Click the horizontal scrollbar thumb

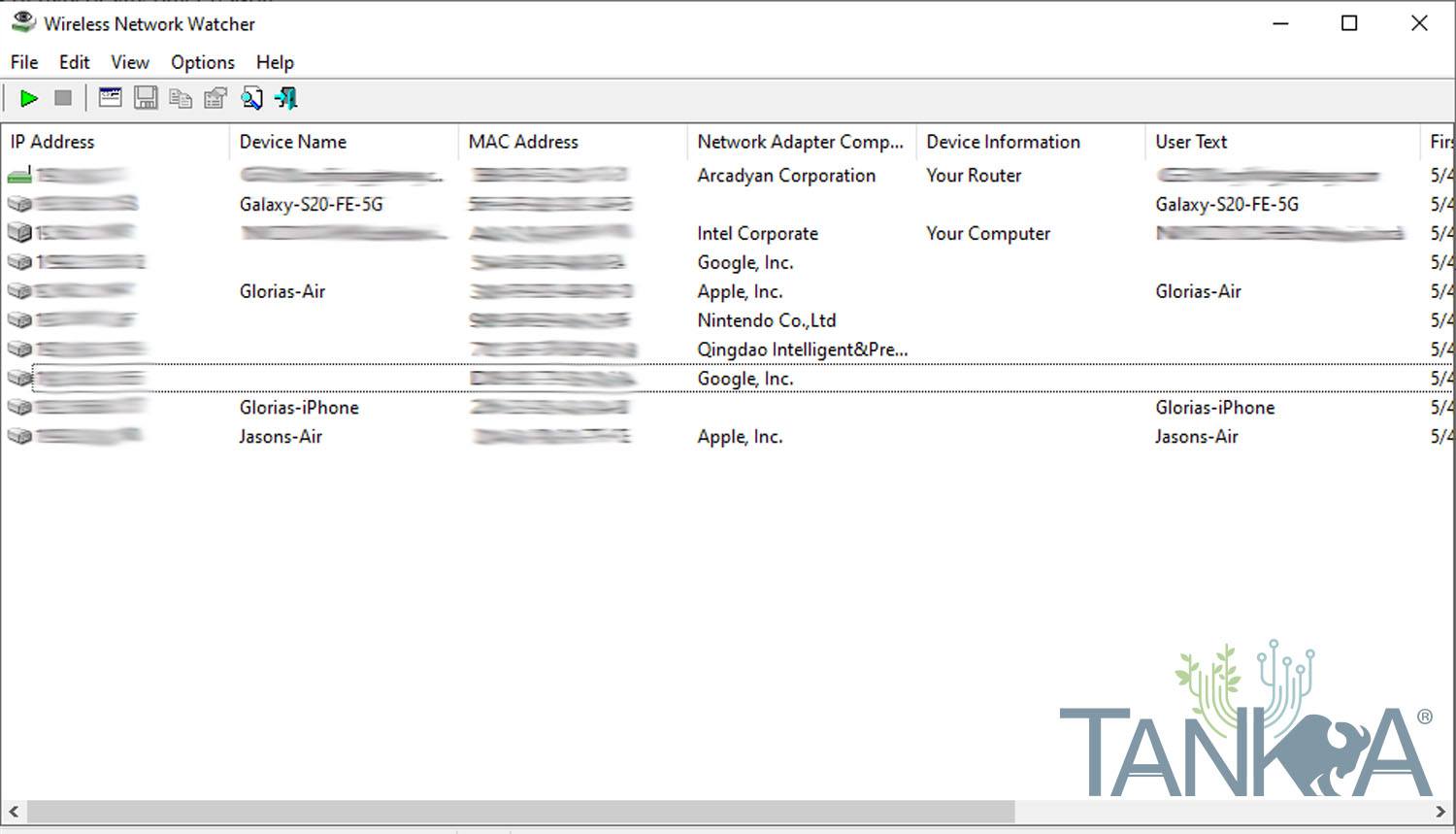pyautogui.click(x=521, y=811)
